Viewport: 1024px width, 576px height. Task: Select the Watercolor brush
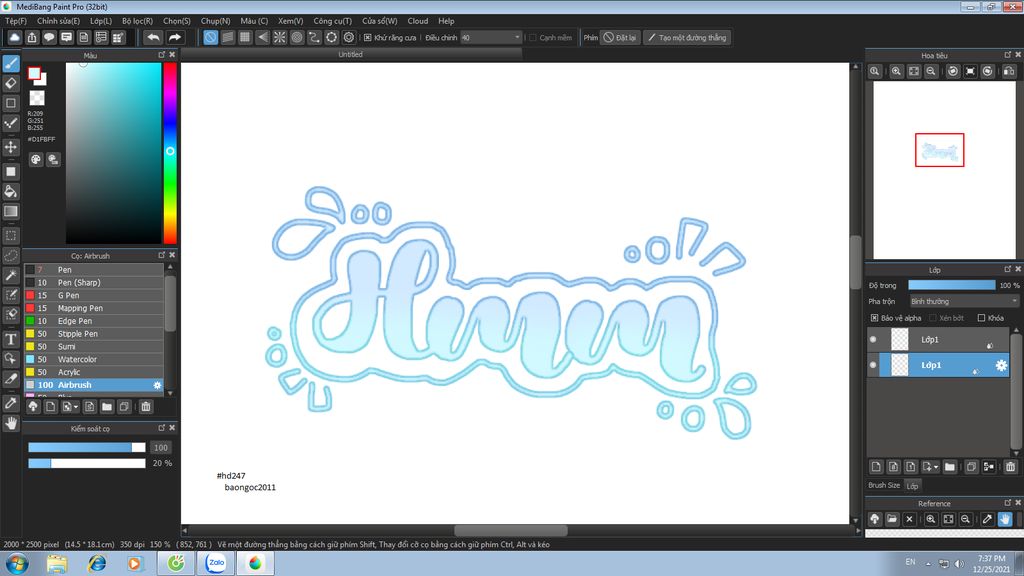click(94, 359)
